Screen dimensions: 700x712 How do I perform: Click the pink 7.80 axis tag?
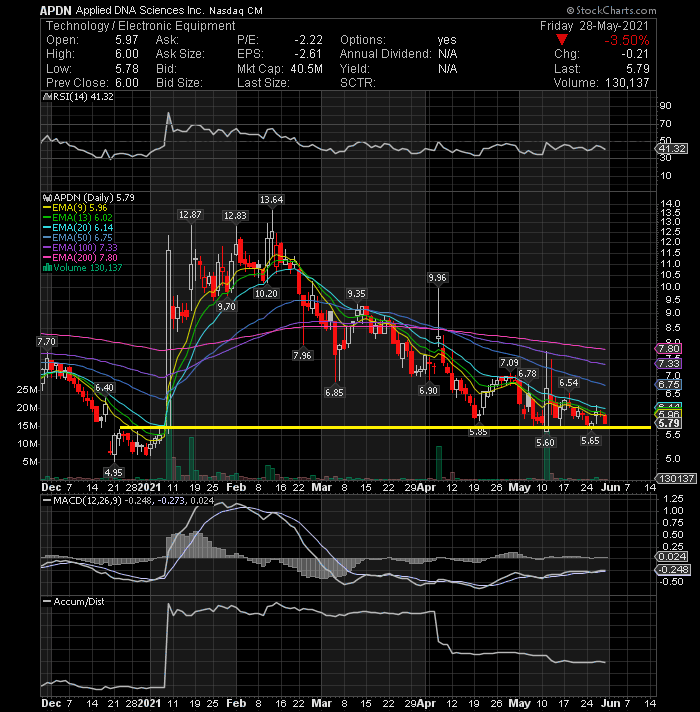pyautogui.click(x=669, y=349)
